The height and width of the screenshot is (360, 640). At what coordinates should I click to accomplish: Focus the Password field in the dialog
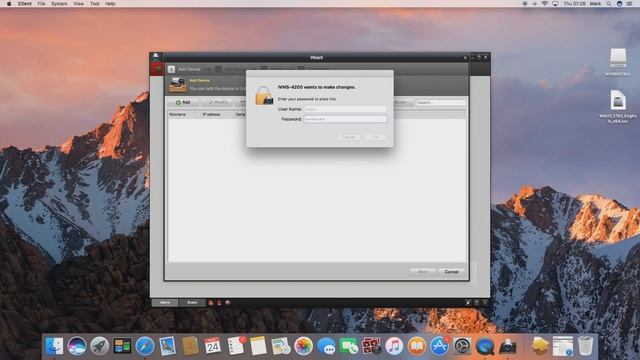click(x=345, y=119)
